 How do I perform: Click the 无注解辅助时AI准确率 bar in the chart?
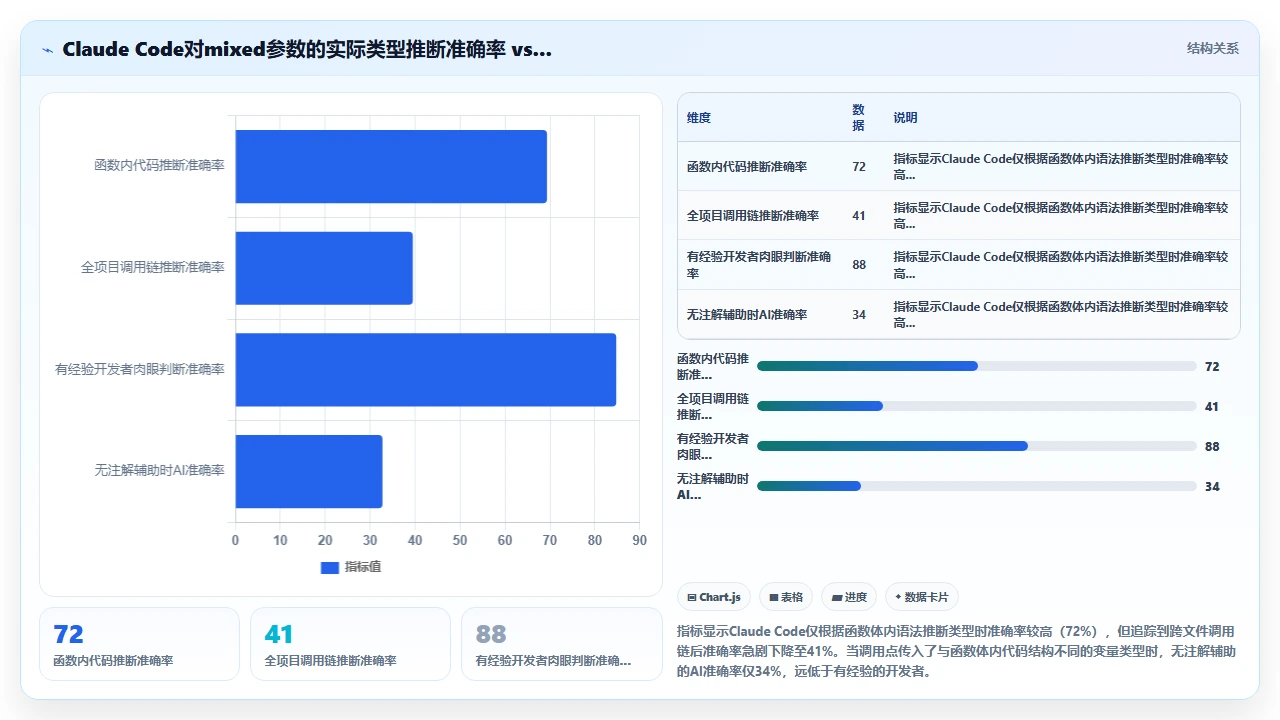(x=309, y=471)
